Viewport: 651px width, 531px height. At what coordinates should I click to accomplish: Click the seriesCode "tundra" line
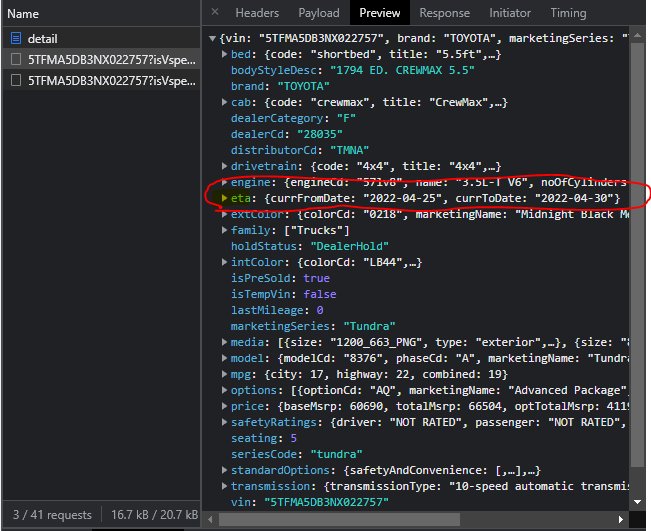(x=296, y=454)
